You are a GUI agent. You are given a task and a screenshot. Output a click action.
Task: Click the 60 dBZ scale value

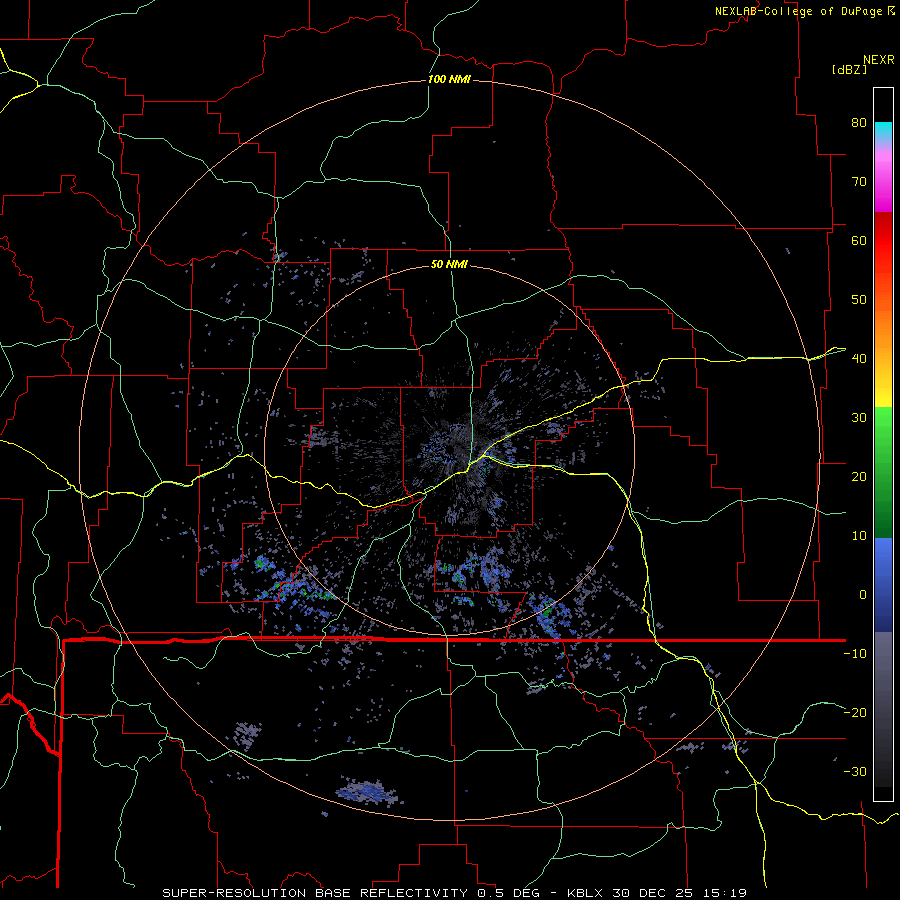(x=859, y=240)
